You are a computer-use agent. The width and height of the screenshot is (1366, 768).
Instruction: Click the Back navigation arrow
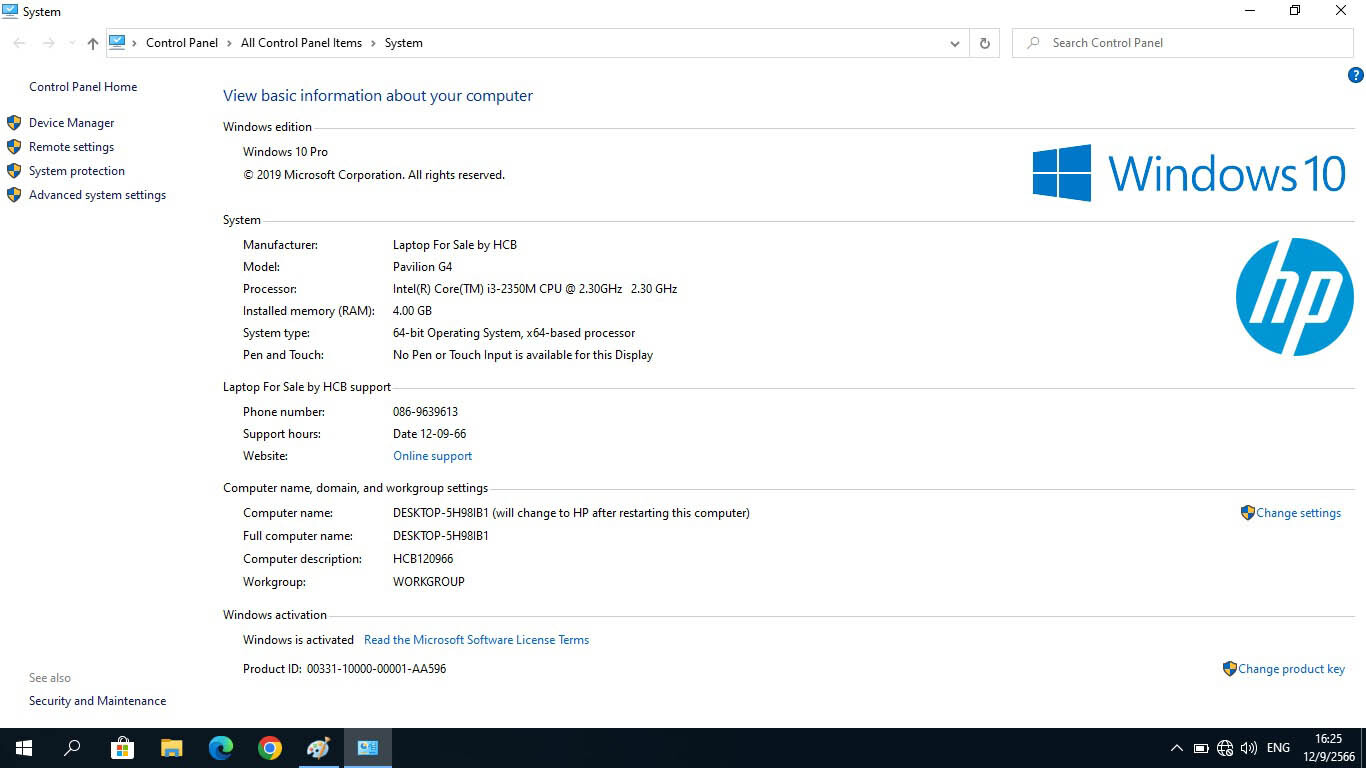[19, 43]
